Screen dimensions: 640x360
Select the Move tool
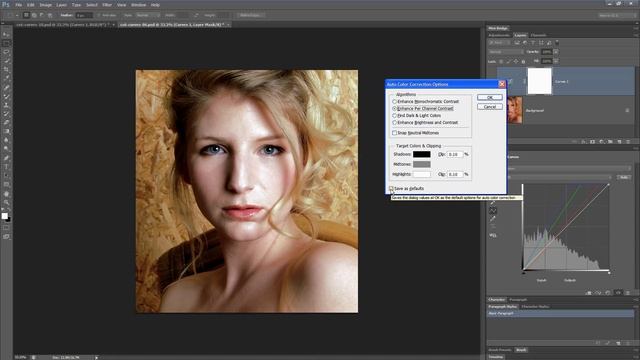pyautogui.click(x=6, y=35)
